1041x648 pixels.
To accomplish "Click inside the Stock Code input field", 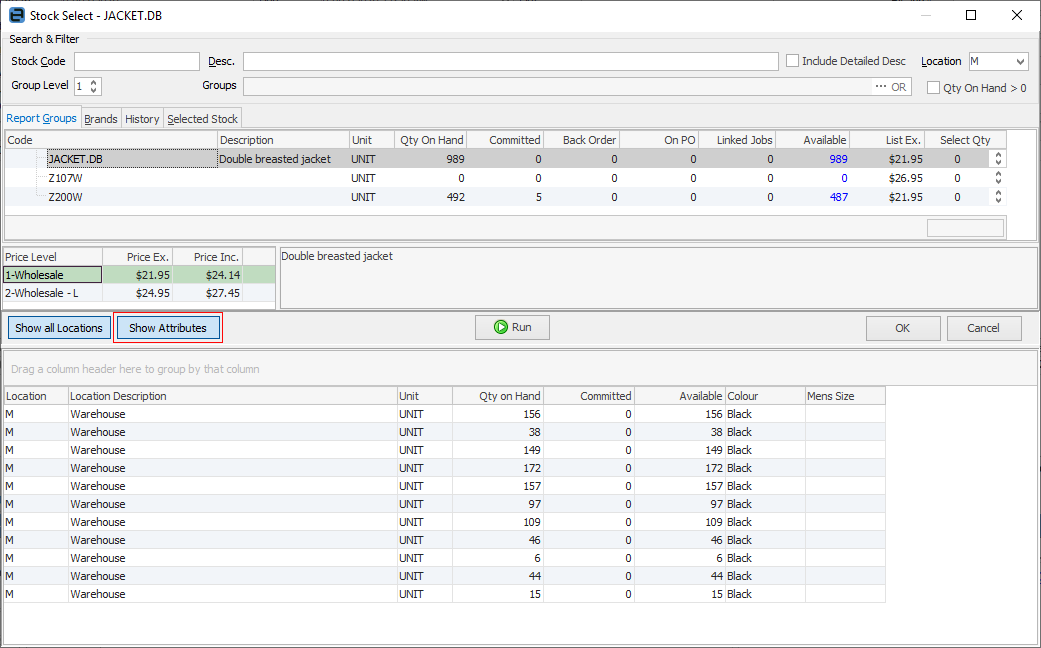I will (136, 60).
